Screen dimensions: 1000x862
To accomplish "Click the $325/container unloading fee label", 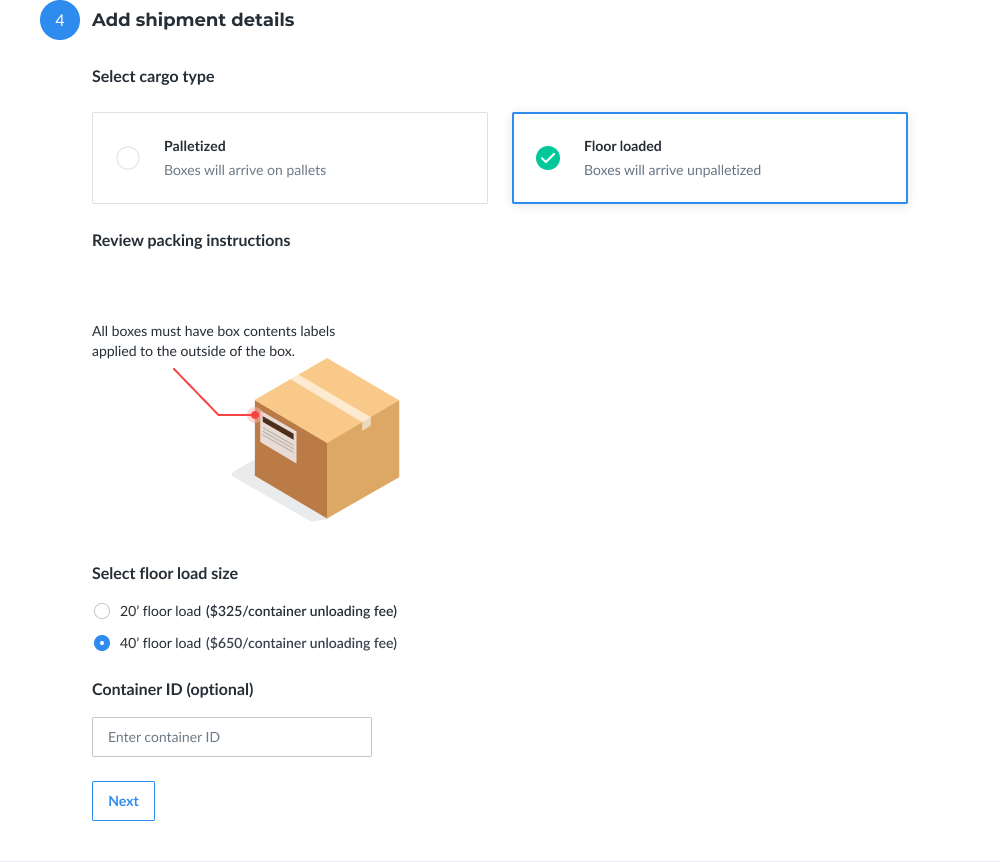I will [301, 611].
